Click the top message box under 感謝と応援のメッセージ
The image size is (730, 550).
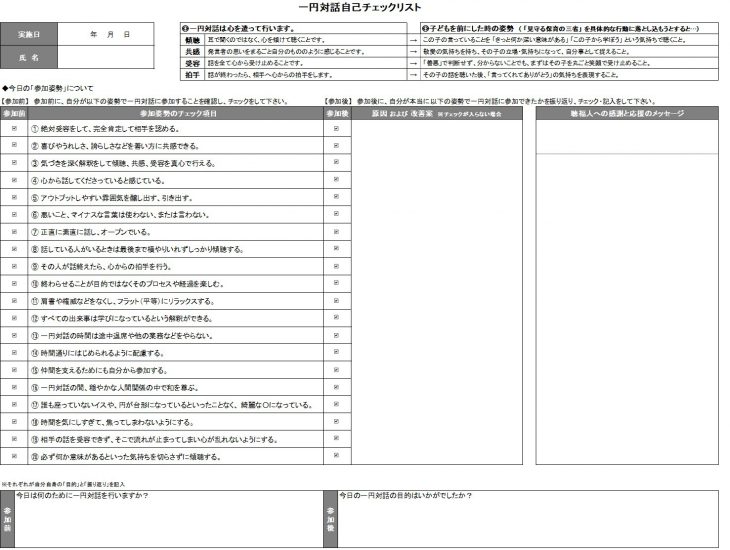(627, 137)
